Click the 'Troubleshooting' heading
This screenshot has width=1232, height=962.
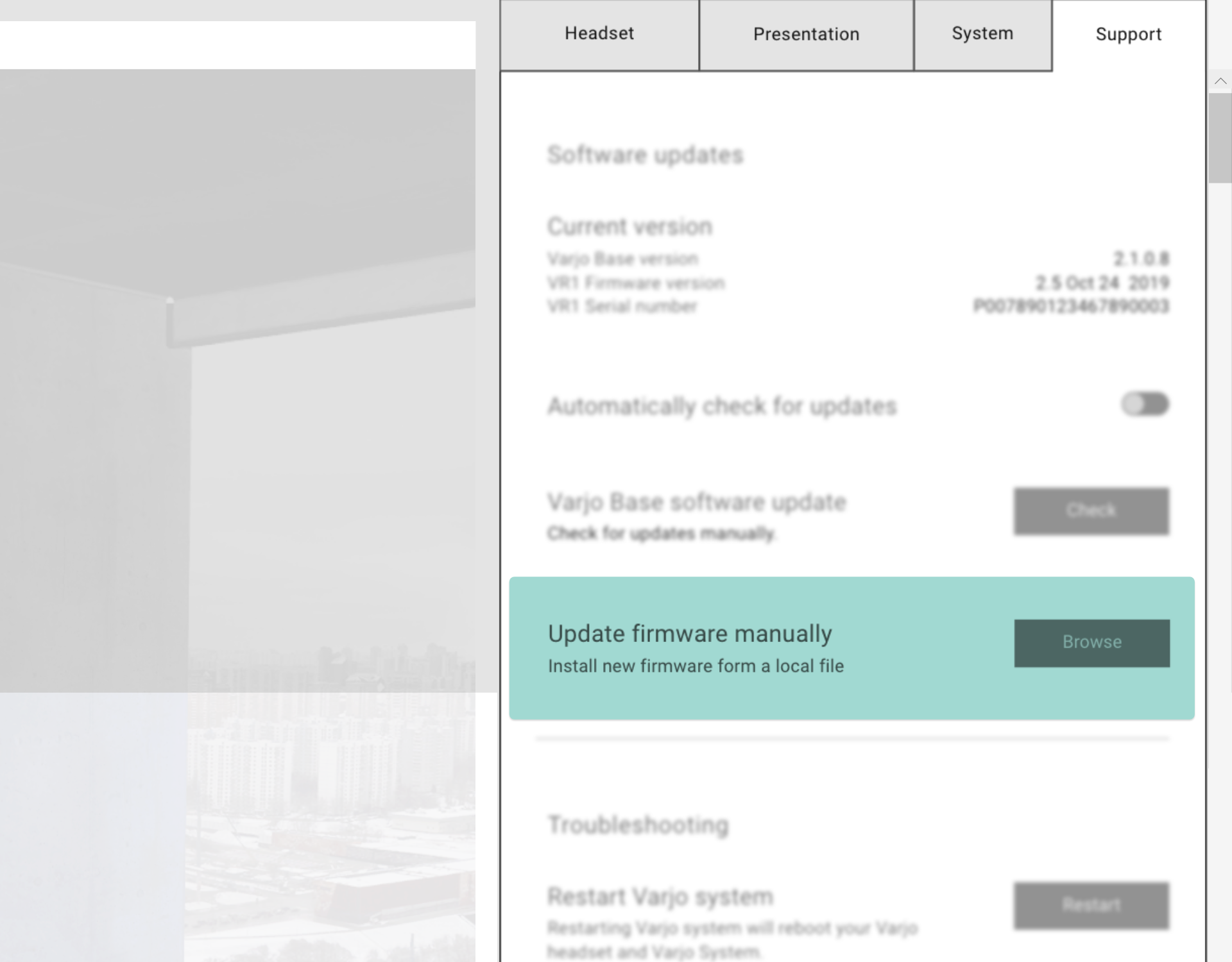(x=638, y=825)
